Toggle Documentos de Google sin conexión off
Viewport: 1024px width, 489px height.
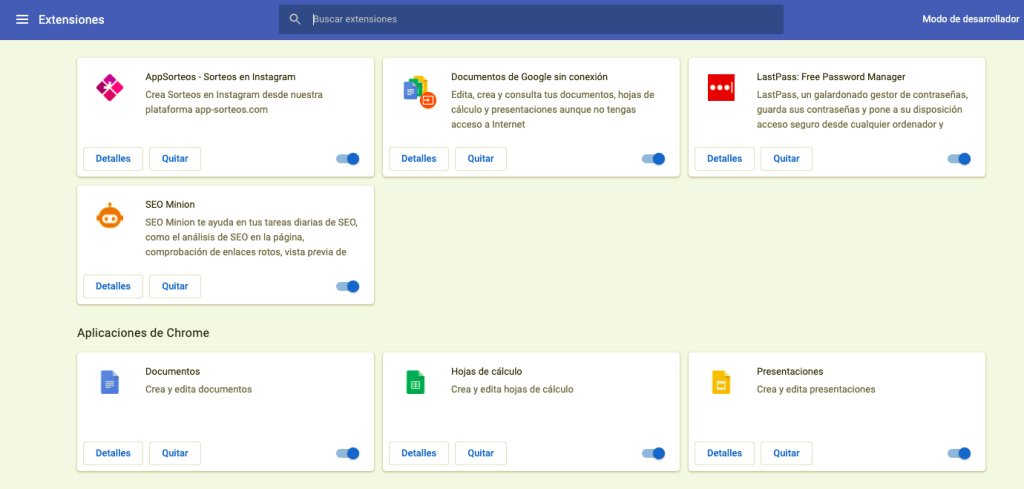click(653, 159)
